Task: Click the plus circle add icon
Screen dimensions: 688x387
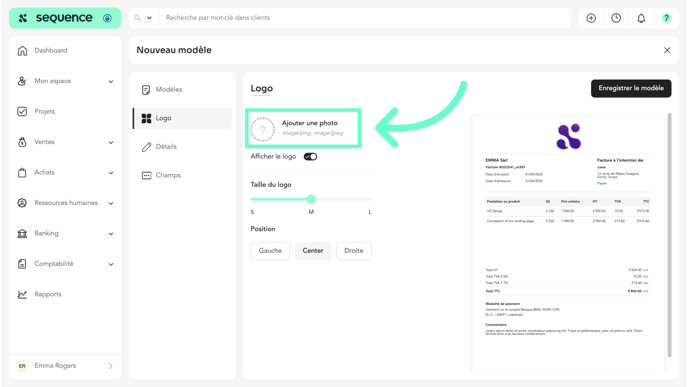Action: pos(591,18)
